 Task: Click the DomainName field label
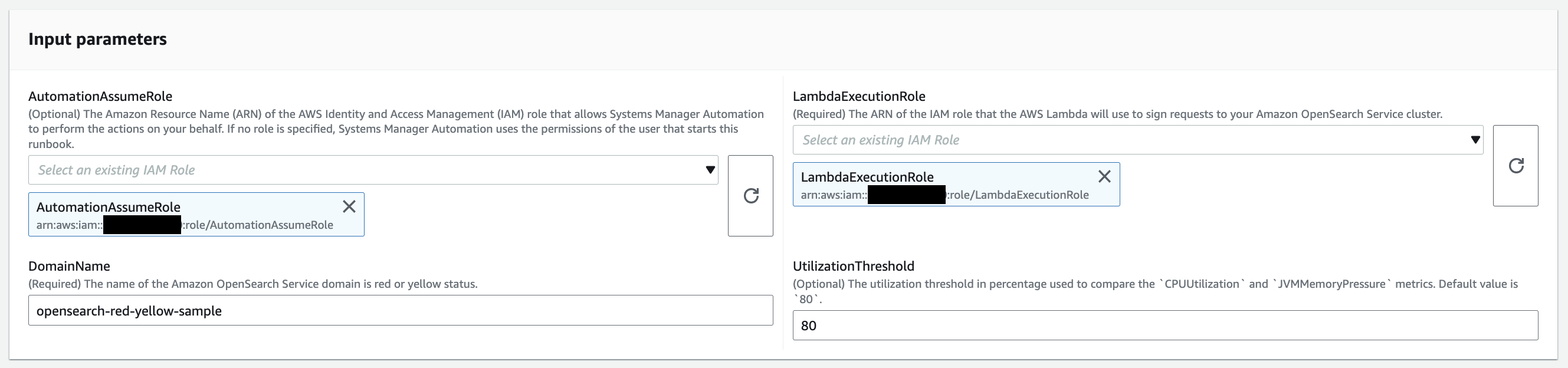tap(69, 266)
